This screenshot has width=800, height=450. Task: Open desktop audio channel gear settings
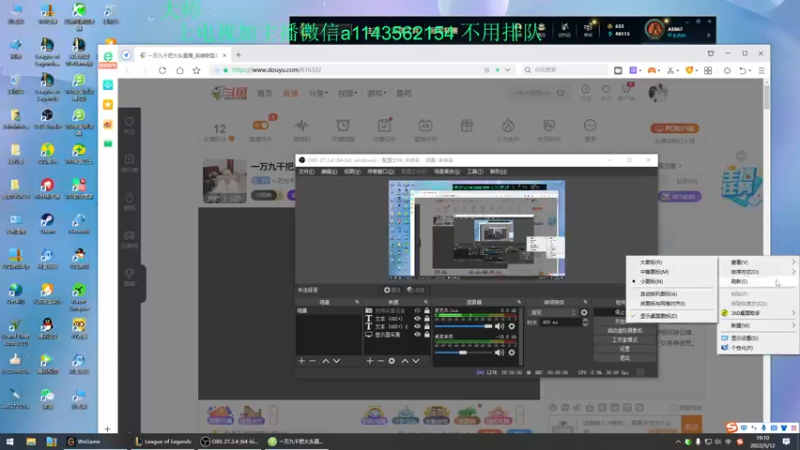coord(512,352)
